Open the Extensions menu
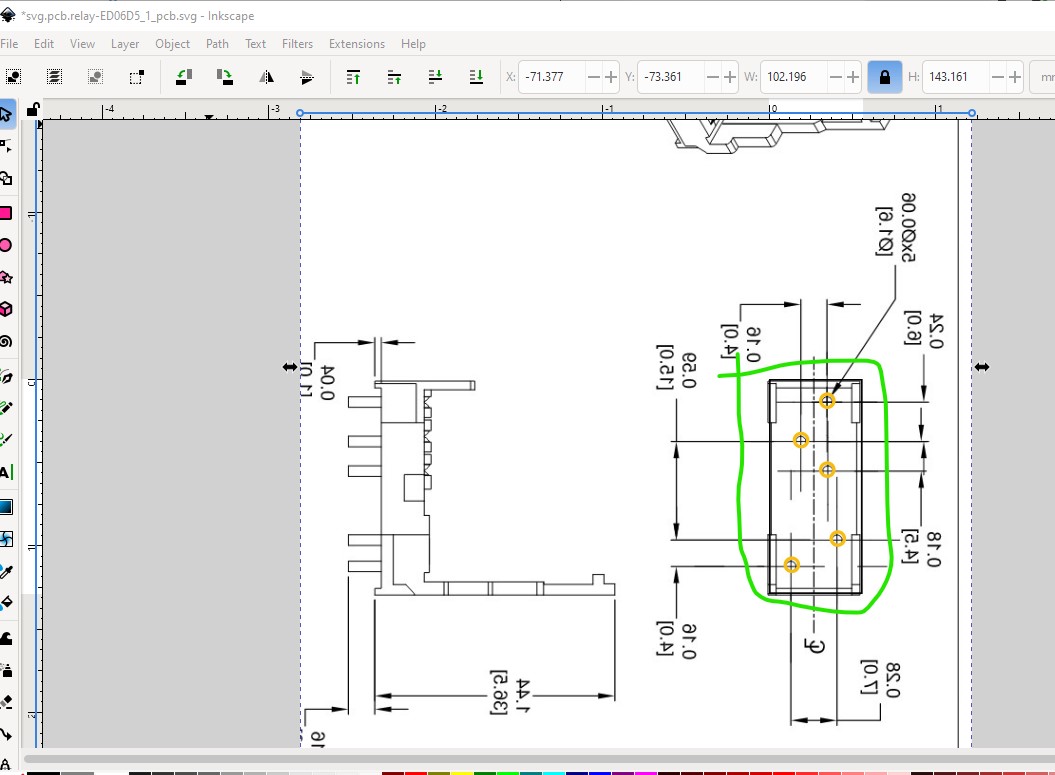Image resolution: width=1055 pixels, height=775 pixels. tap(356, 44)
